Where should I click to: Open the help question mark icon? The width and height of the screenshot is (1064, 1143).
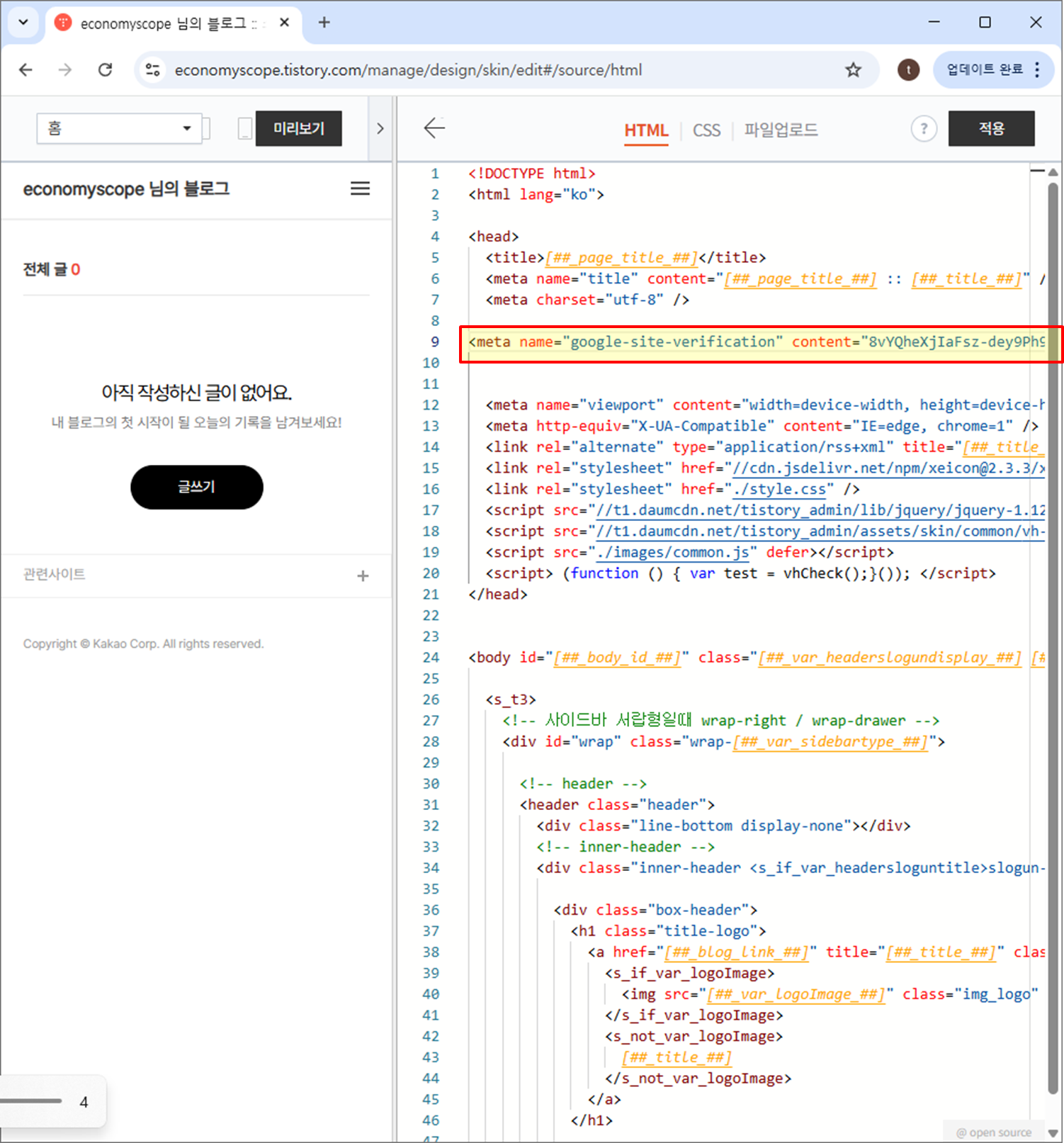point(924,129)
